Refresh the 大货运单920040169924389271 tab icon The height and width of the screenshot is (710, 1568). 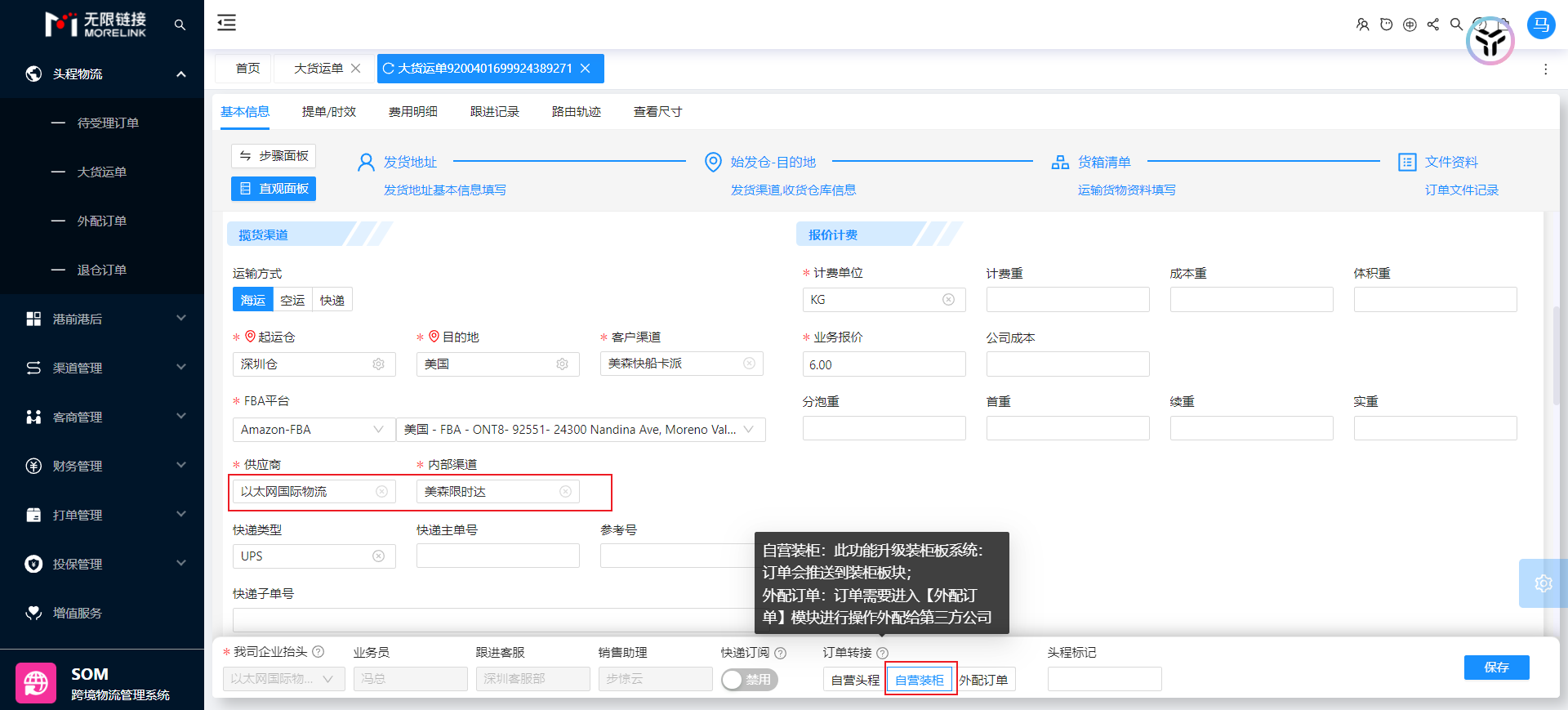pos(389,69)
